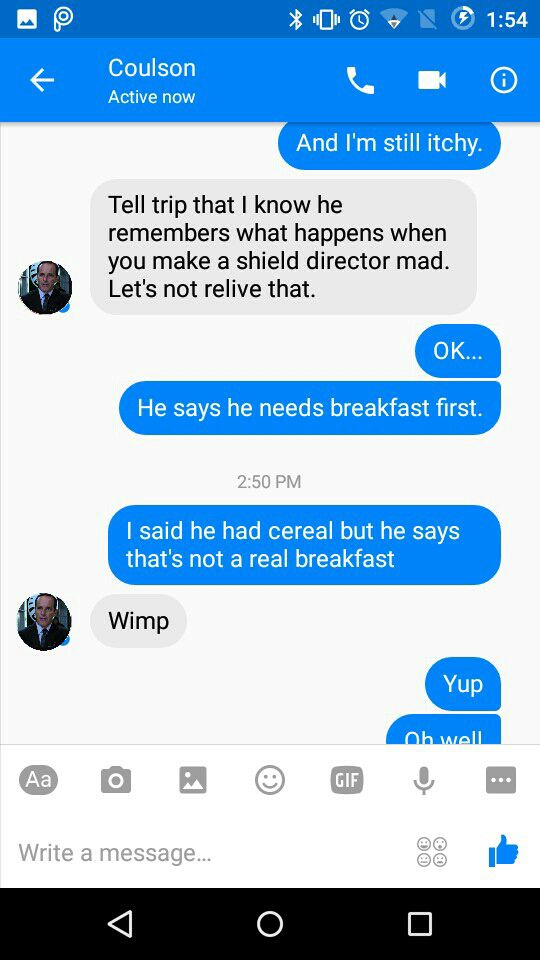Screen dimensions: 540x960
Task: Open the camera to take photo
Action: [x=116, y=780]
